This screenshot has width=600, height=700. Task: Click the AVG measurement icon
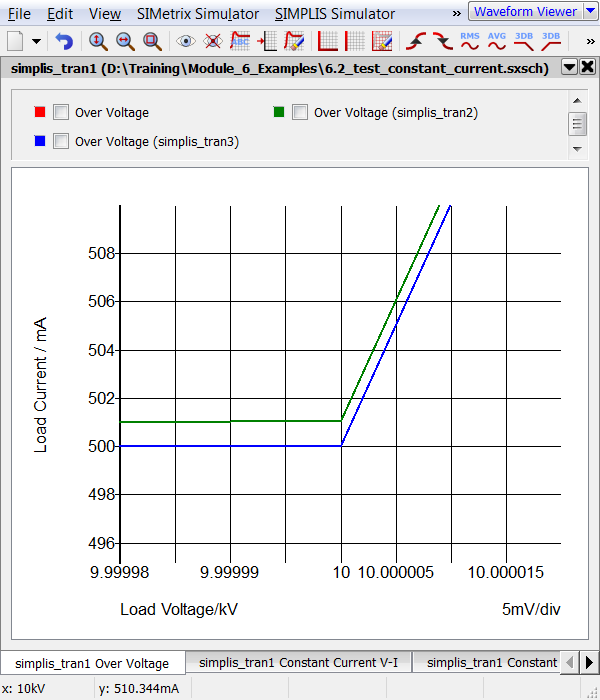coord(496,41)
